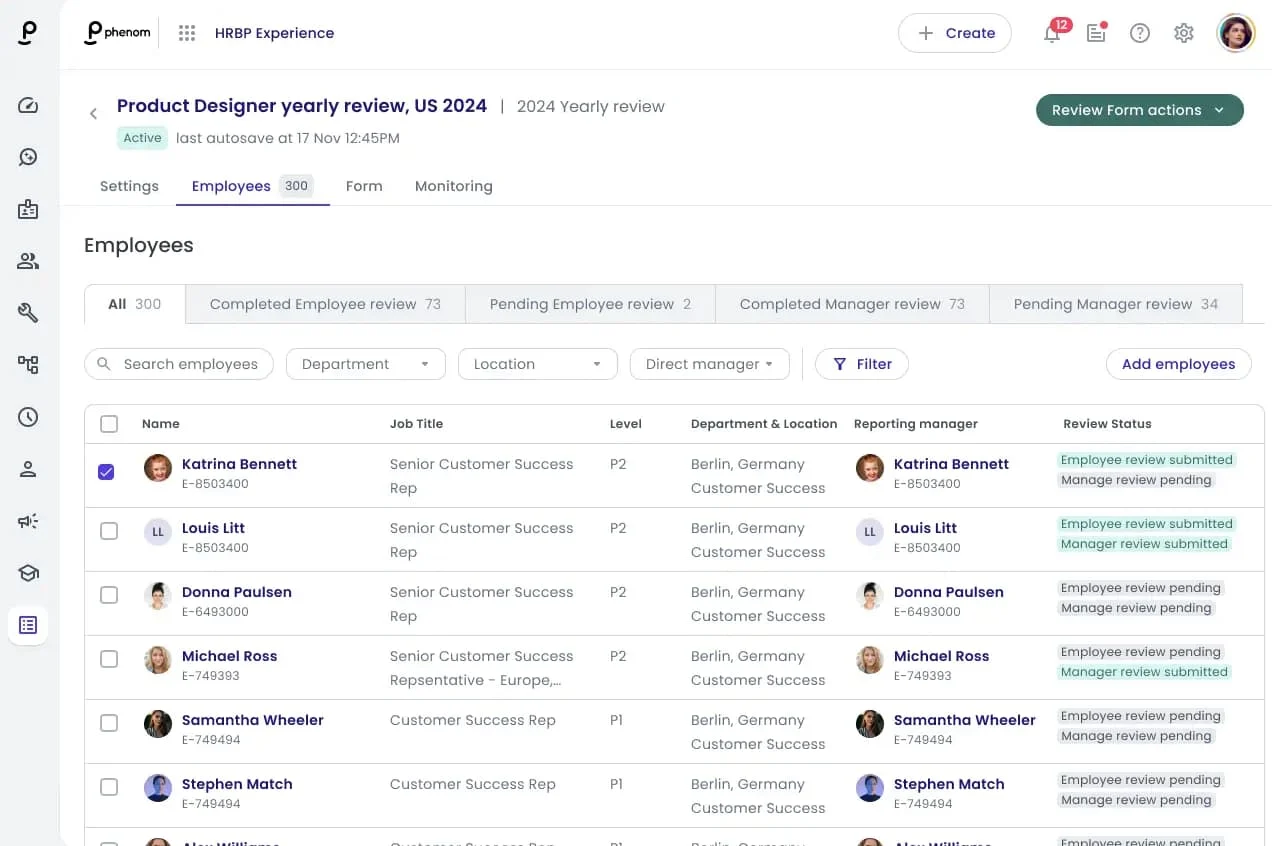Open the wrench tools icon in sidebar
The image size is (1272, 846).
[x=28, y=313]
